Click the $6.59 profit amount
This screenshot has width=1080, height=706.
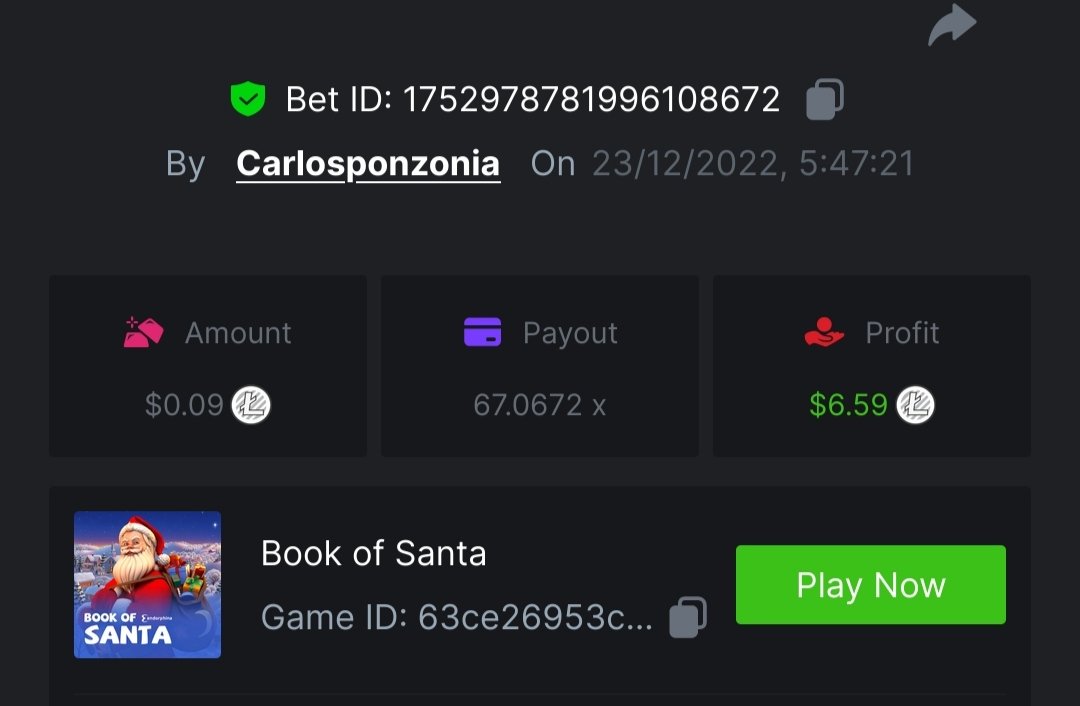pyautogui.click(x=848, y=405)
